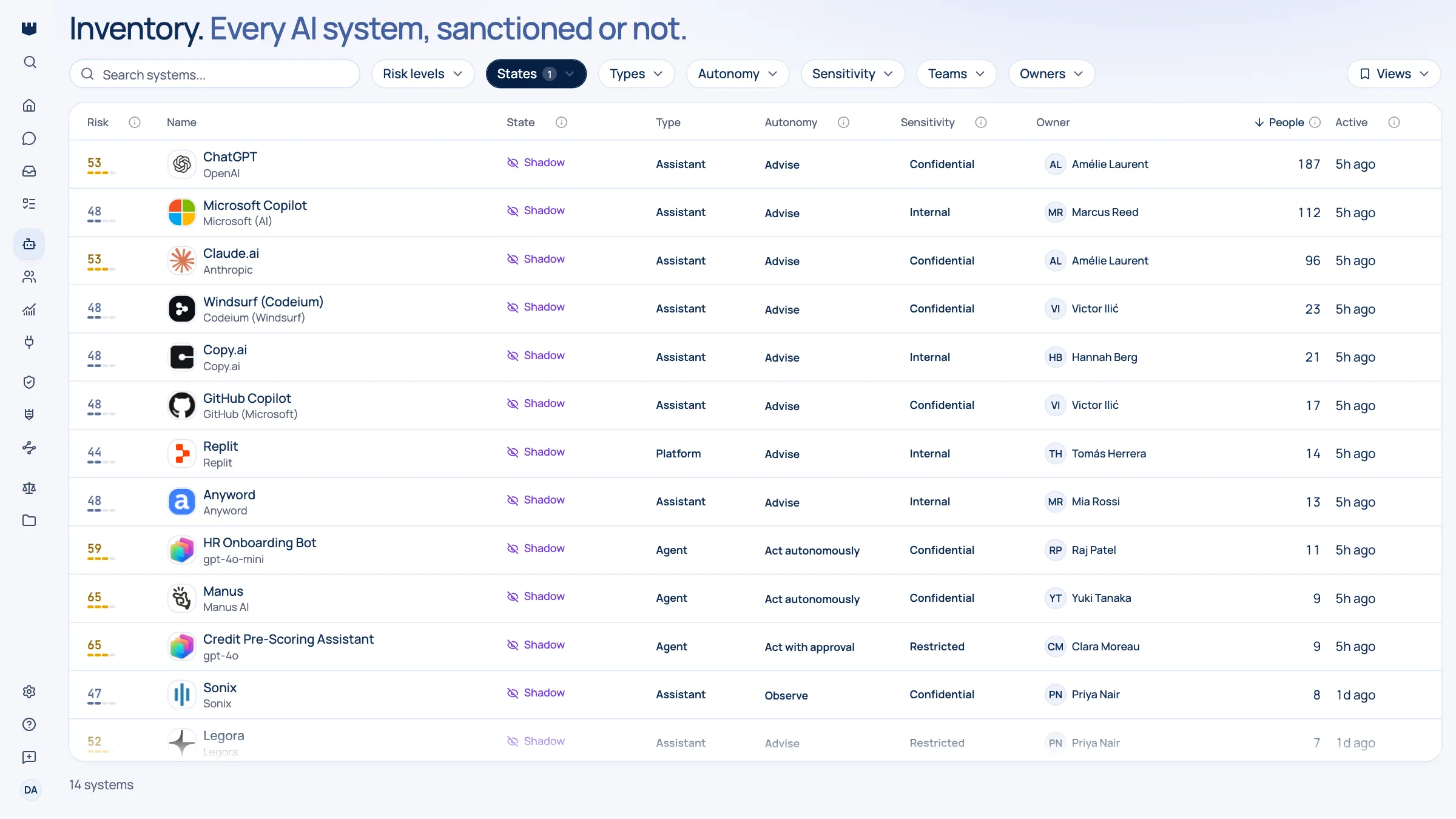Select the robot Inventory icon in the sidebar
Screen dimensions: 1456x819
click(29, 244)
